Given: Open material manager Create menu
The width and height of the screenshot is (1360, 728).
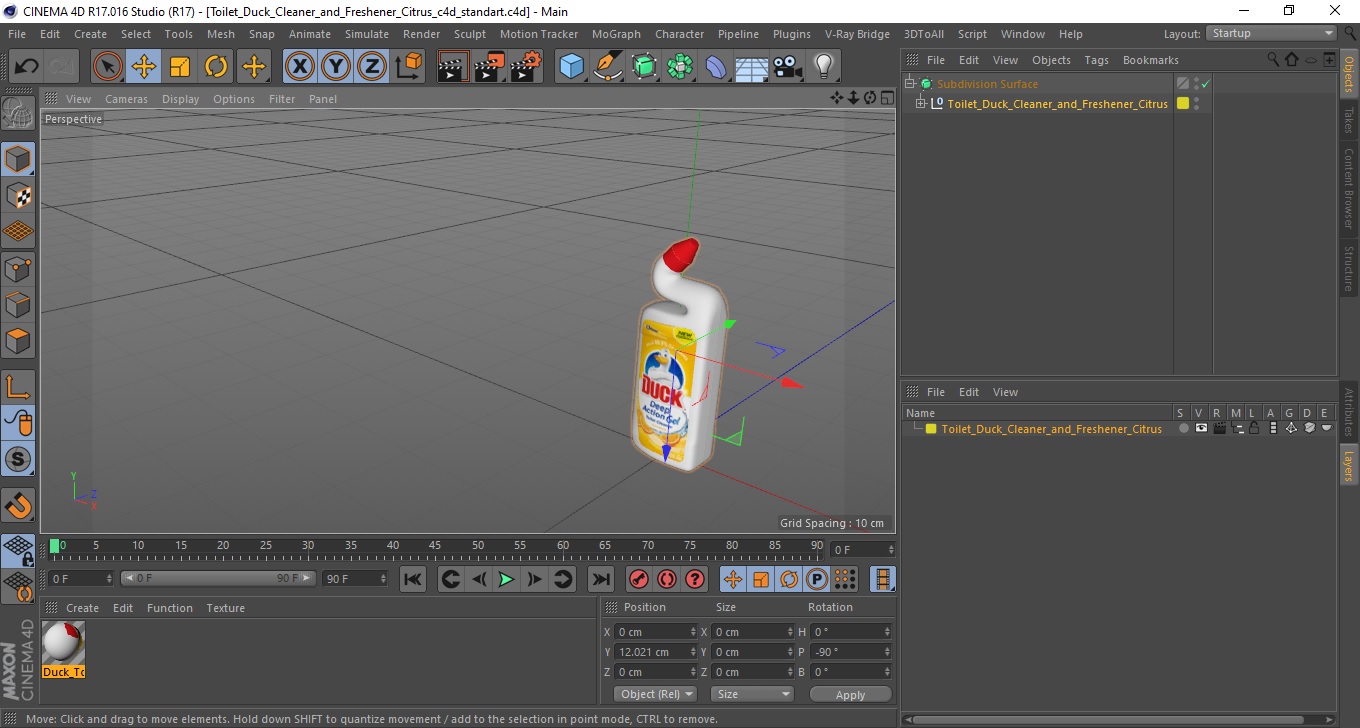Looking at the screenshot, I should pyautogui.click(x=82, y=608).
